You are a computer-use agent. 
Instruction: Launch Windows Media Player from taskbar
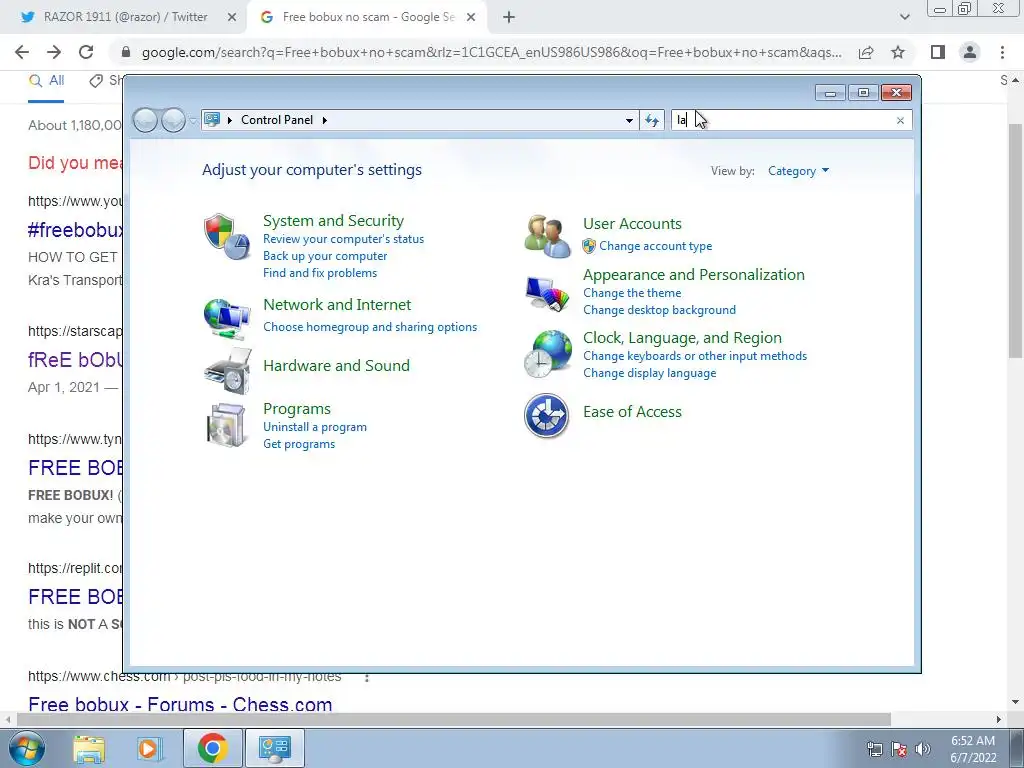pos(148,748)
